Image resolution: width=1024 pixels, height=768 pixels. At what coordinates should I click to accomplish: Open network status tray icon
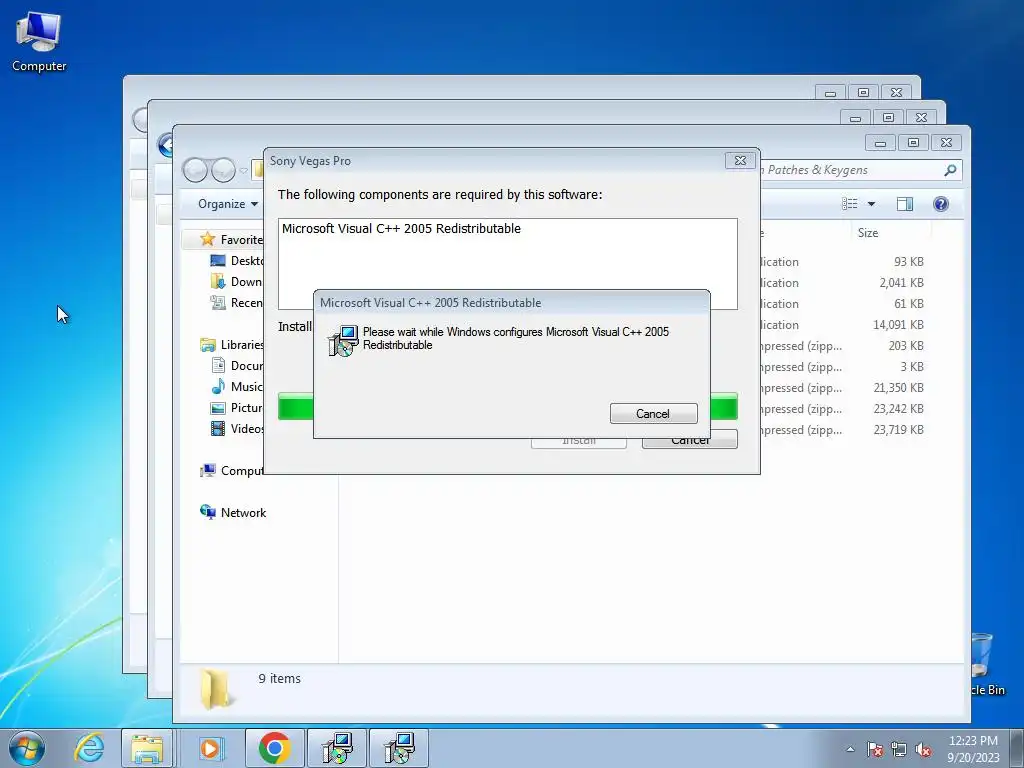(x=899, y=749)
